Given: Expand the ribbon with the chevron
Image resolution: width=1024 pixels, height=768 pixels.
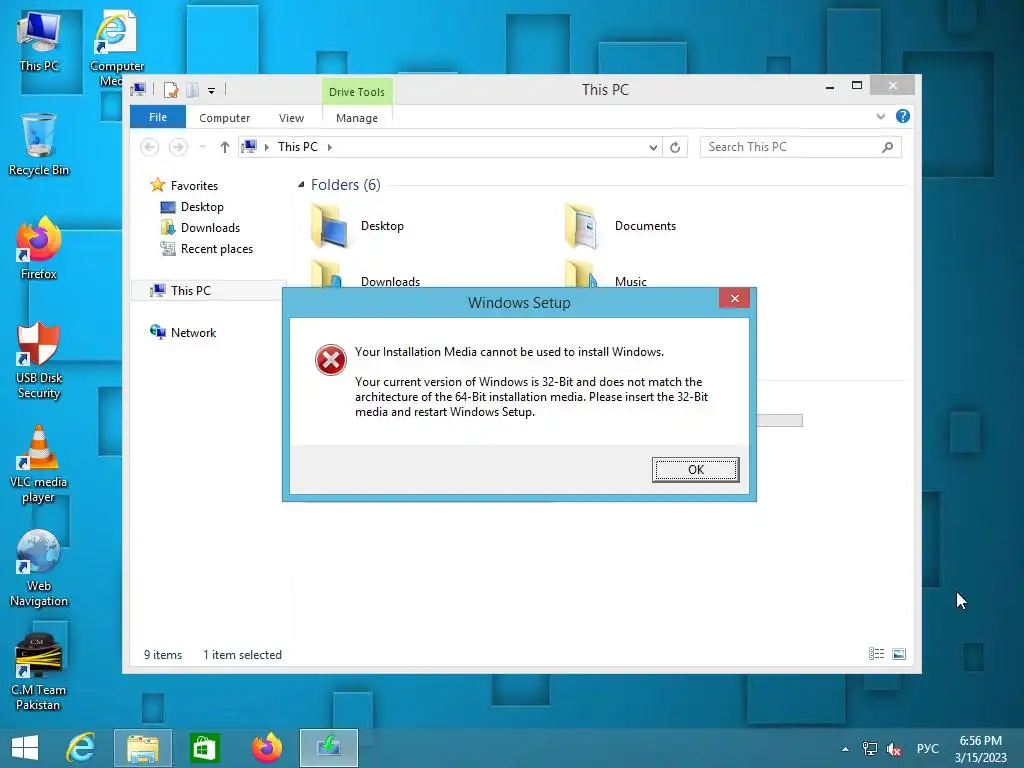Looking at the screenshot, I should click(881, 116).
